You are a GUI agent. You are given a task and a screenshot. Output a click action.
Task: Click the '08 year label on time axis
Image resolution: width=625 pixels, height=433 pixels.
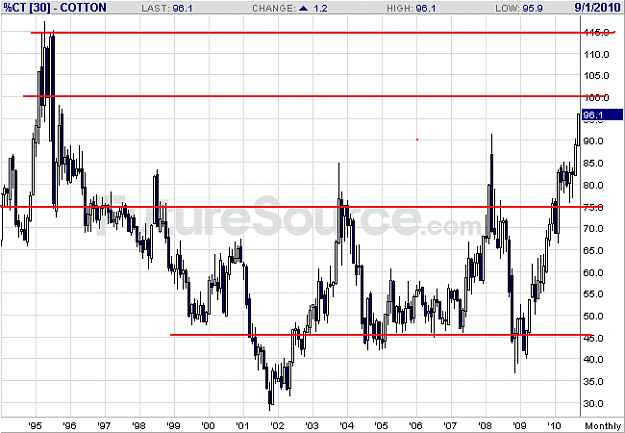[x=485, y=425]
